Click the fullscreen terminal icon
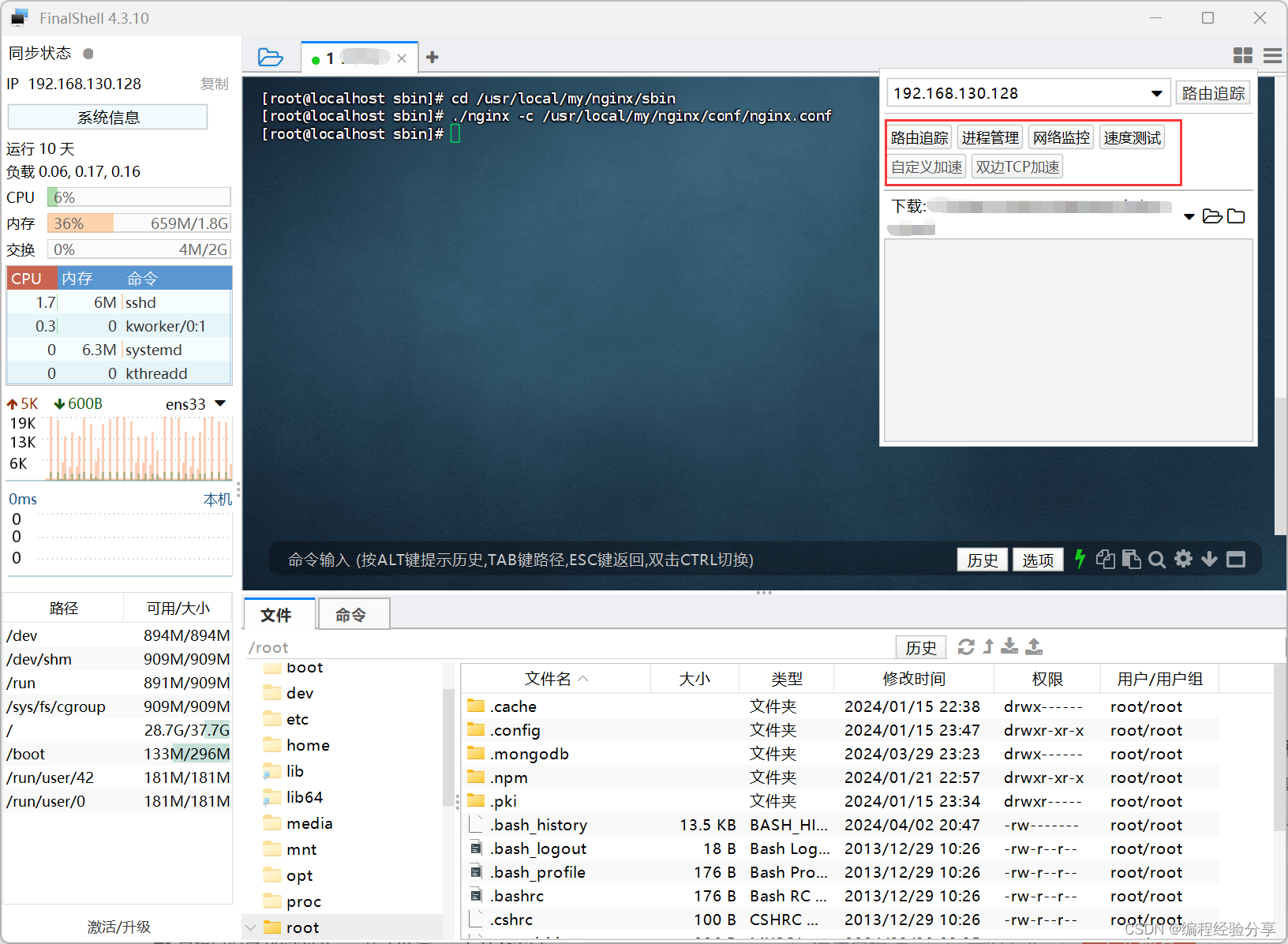Image resolution: width=1288 pixels, height=944 pixels. (x=1236, y=560)
